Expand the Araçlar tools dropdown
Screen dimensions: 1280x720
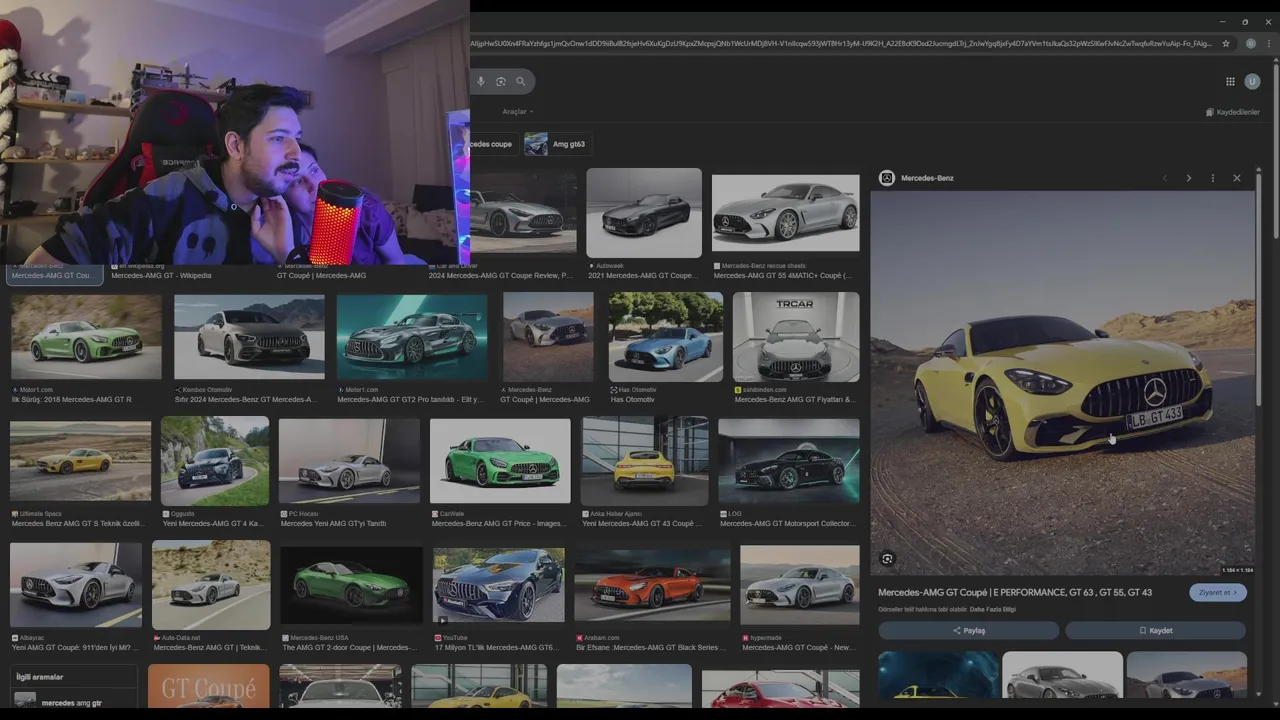pos(518,112)
